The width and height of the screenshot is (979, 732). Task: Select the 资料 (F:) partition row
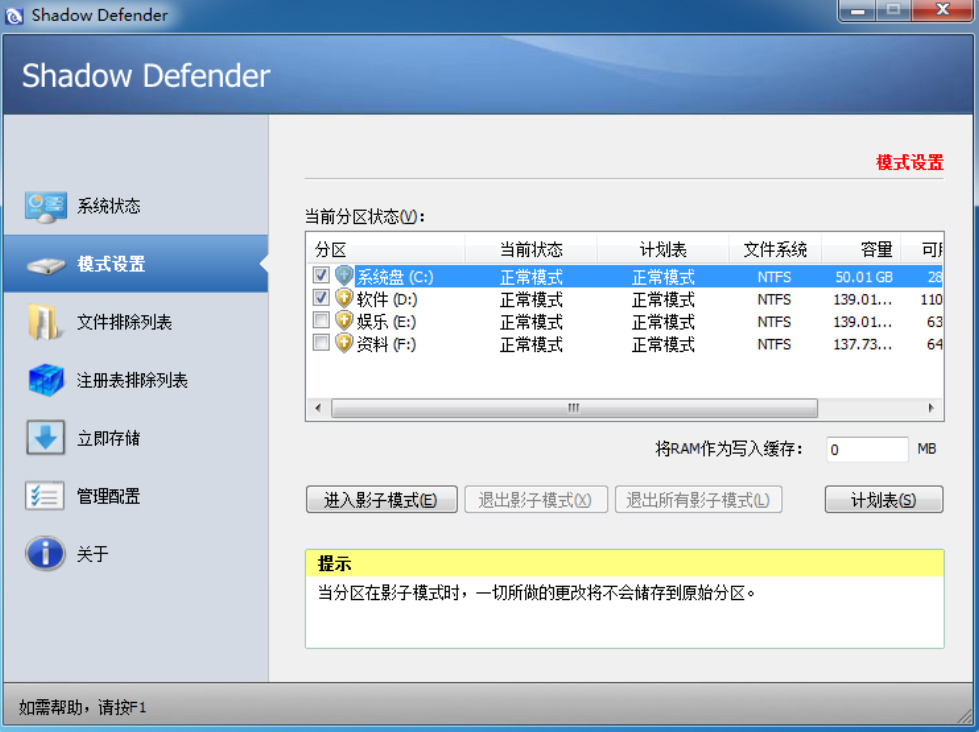(624, 344)
